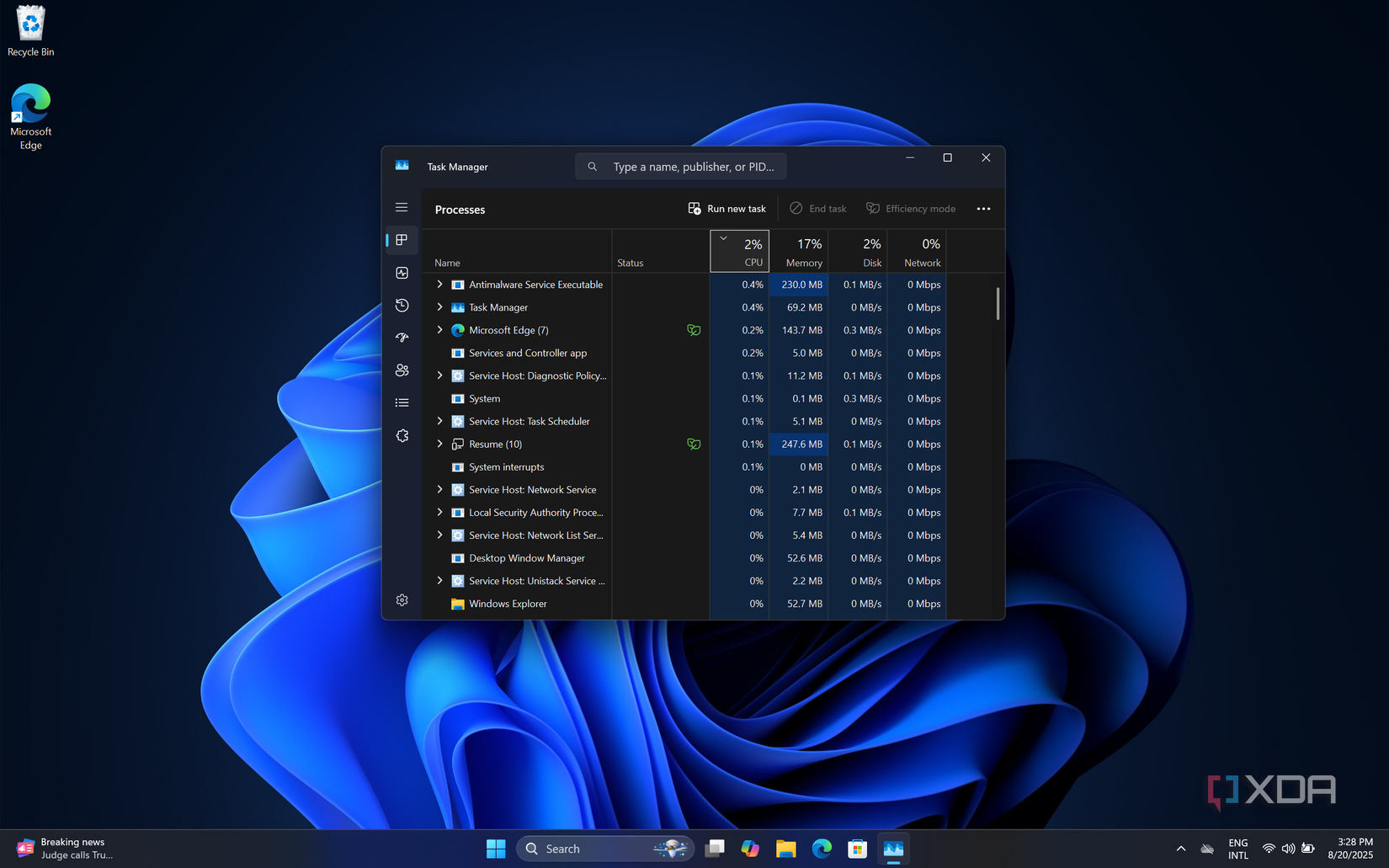Open the Users page icon
1389x868 pixels.
pos(402,370)
